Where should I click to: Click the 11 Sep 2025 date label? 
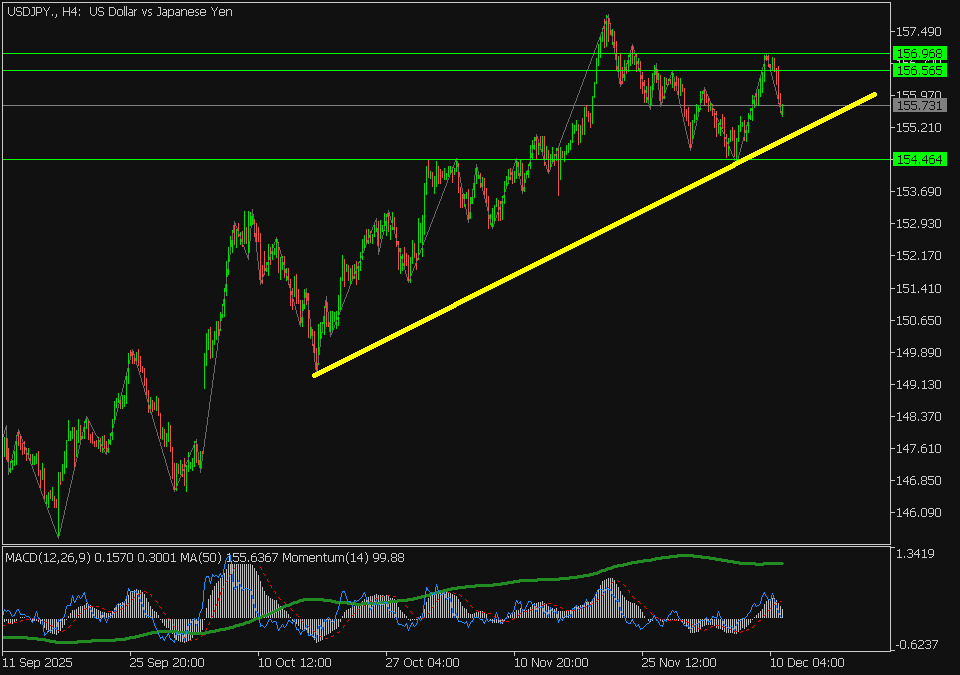[38, 662]
